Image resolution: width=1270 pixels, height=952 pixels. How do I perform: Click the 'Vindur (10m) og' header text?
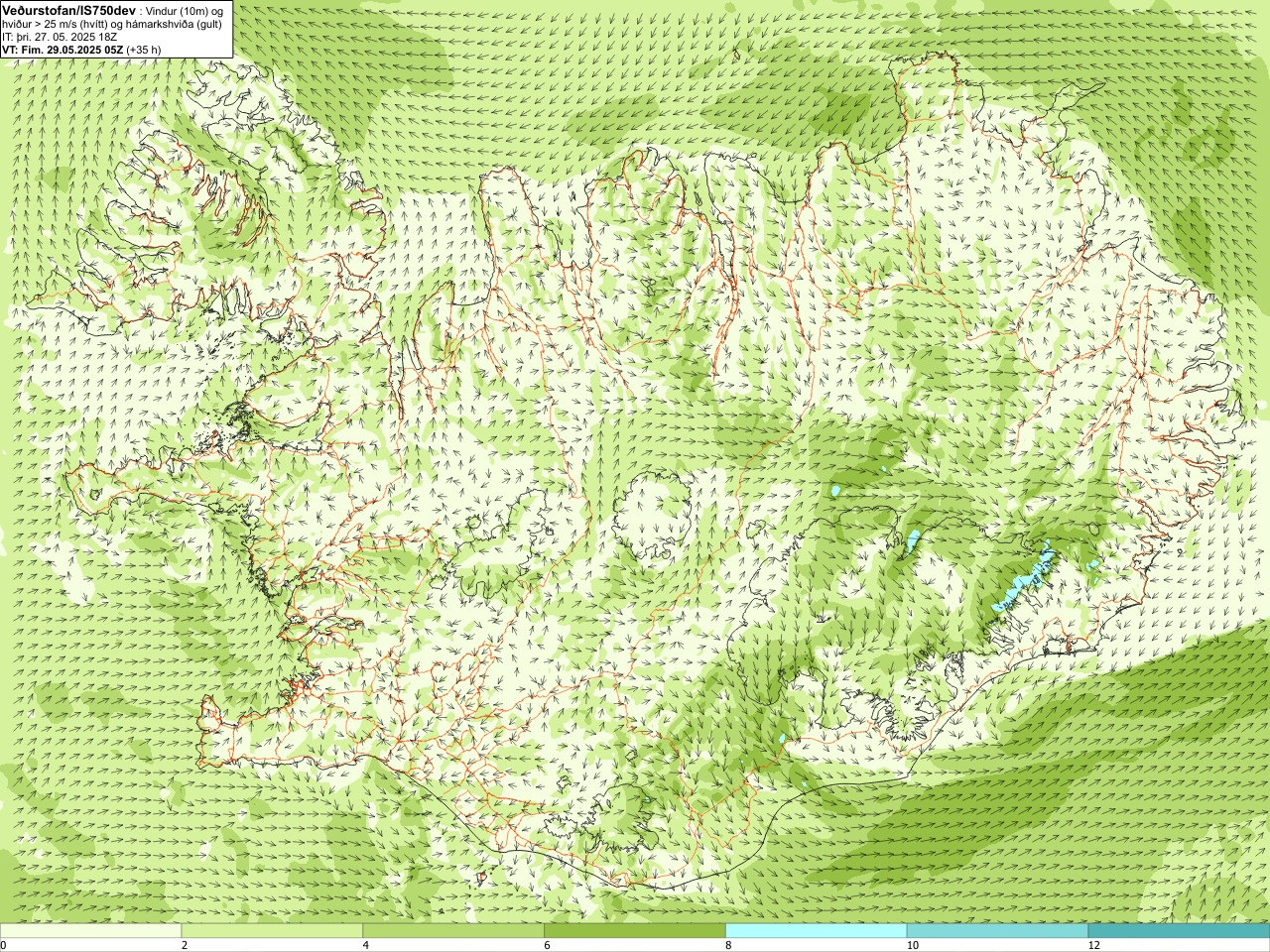tap(185, 10)
